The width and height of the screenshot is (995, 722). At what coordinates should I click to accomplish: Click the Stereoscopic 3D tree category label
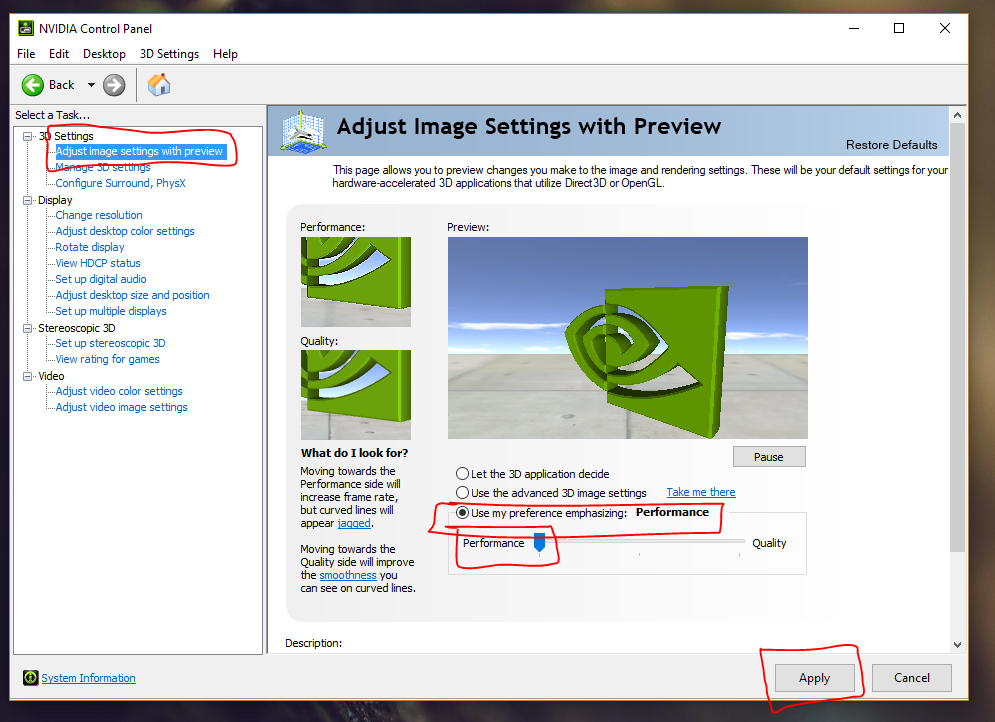coord(77,328)
